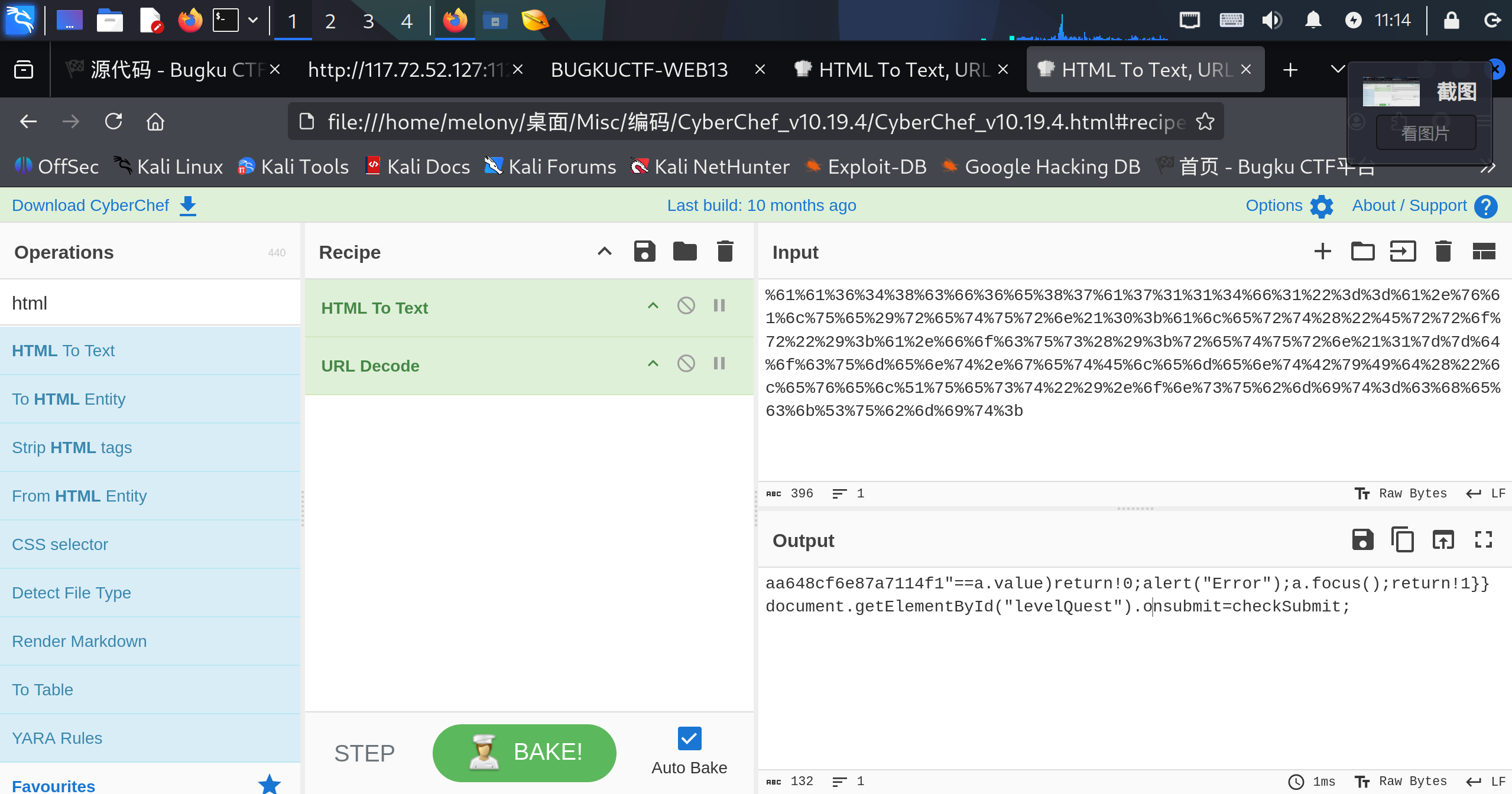Set breakpoint on URL Decode operation

point(719,364)
